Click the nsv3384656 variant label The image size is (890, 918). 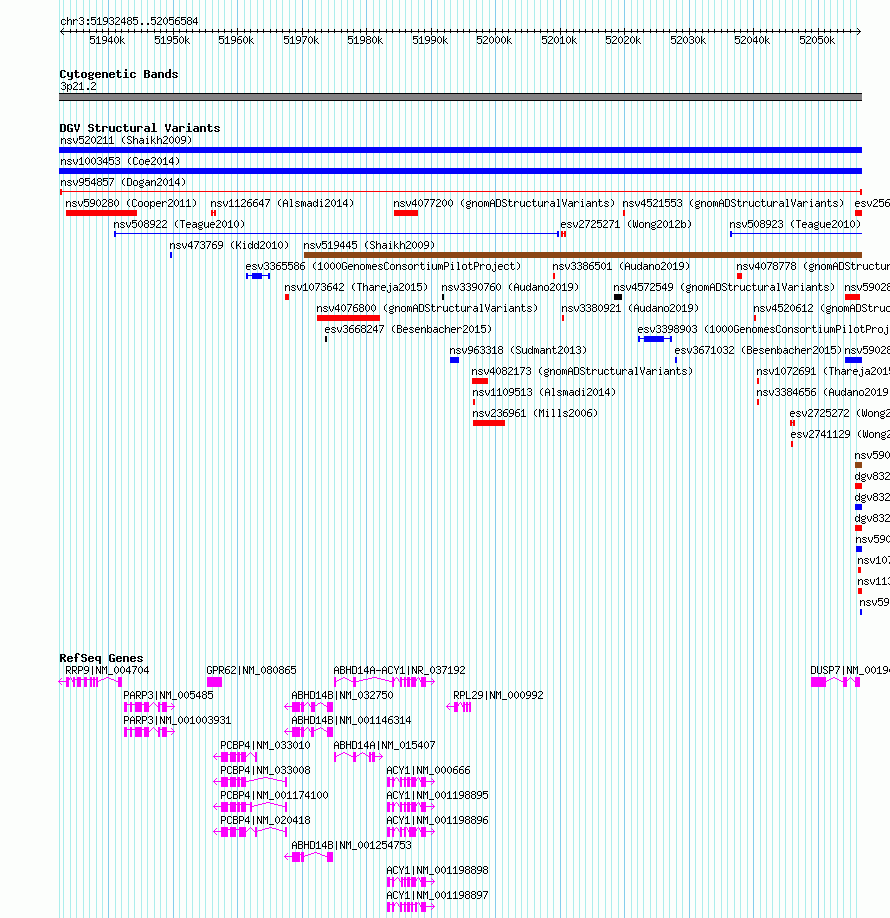click(823, 393)
